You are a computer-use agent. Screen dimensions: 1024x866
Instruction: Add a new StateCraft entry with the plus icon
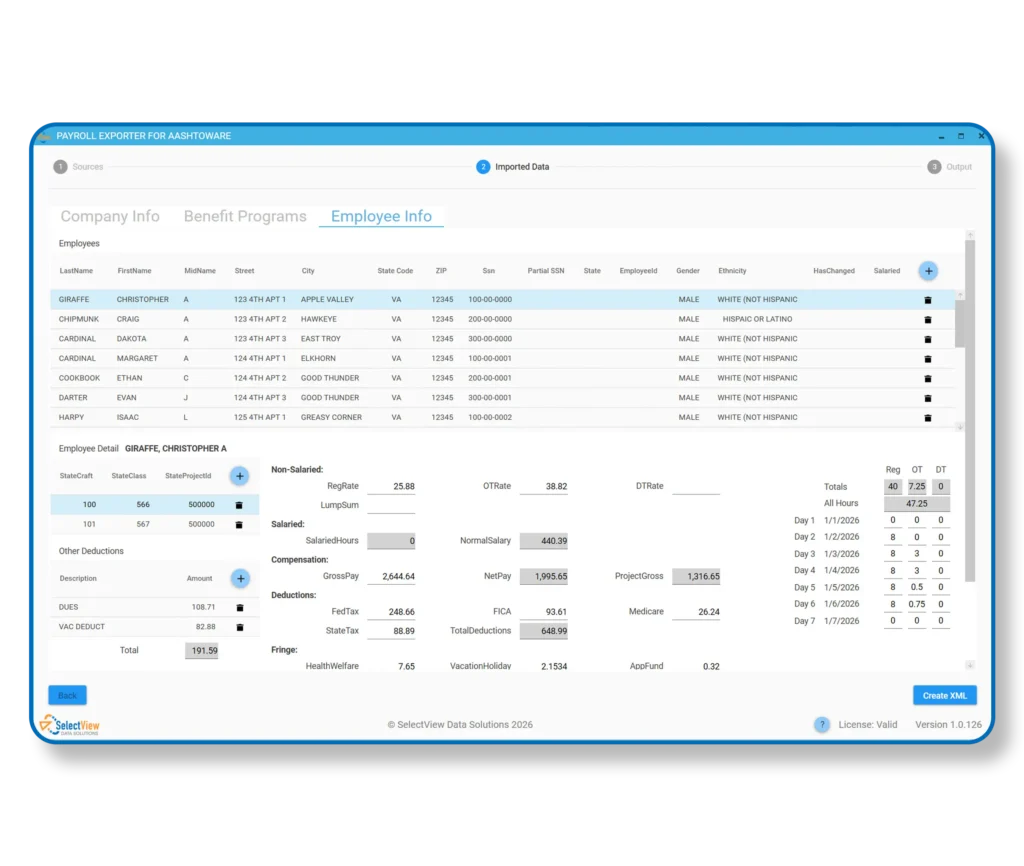click(x=239, y=475)
